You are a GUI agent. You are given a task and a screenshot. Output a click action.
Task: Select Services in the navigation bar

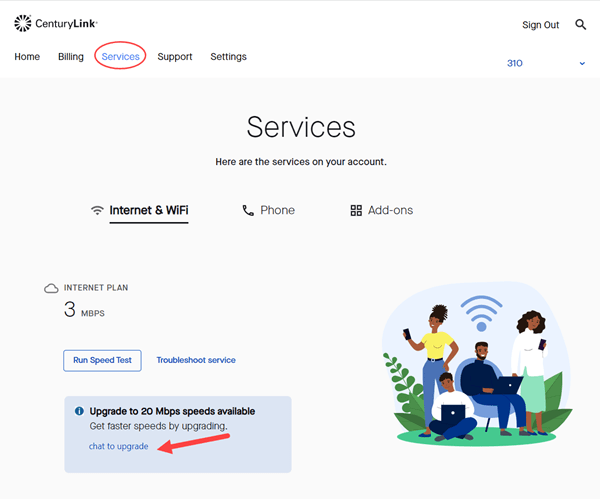pyautogui.click(x=120, y=57)
